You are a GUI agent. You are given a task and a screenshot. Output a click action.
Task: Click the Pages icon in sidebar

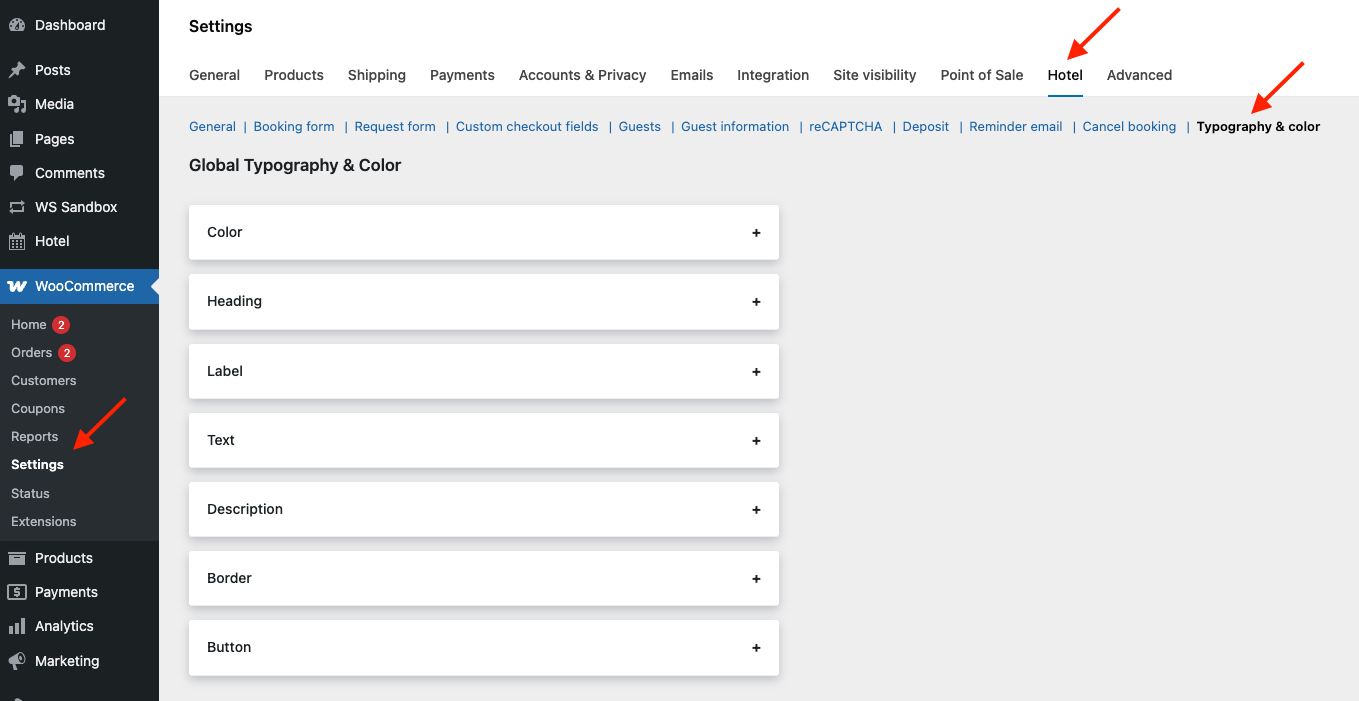click(x=17, y=139)
